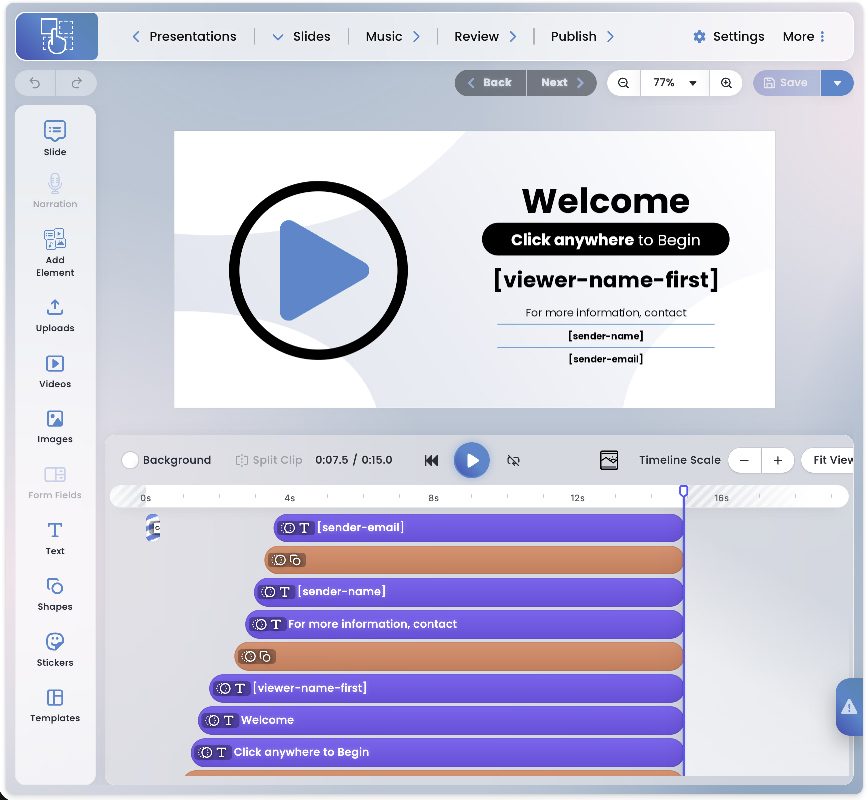
Task: Click the thumbnail image icon beside Timeline Scale
Action: 609,460
